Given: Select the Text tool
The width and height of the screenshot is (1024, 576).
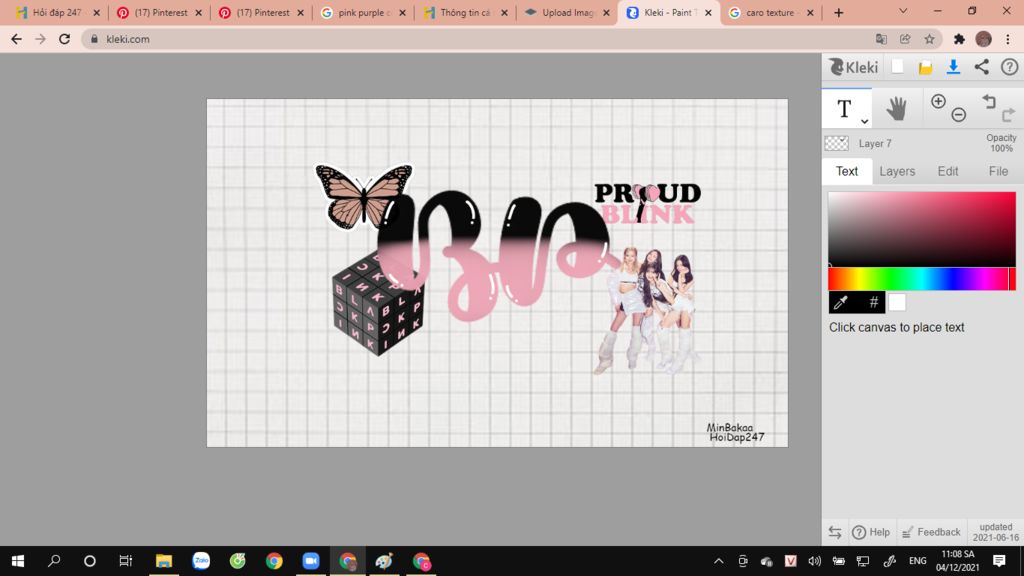Looking at the screenshot, I should pos(844,108).
